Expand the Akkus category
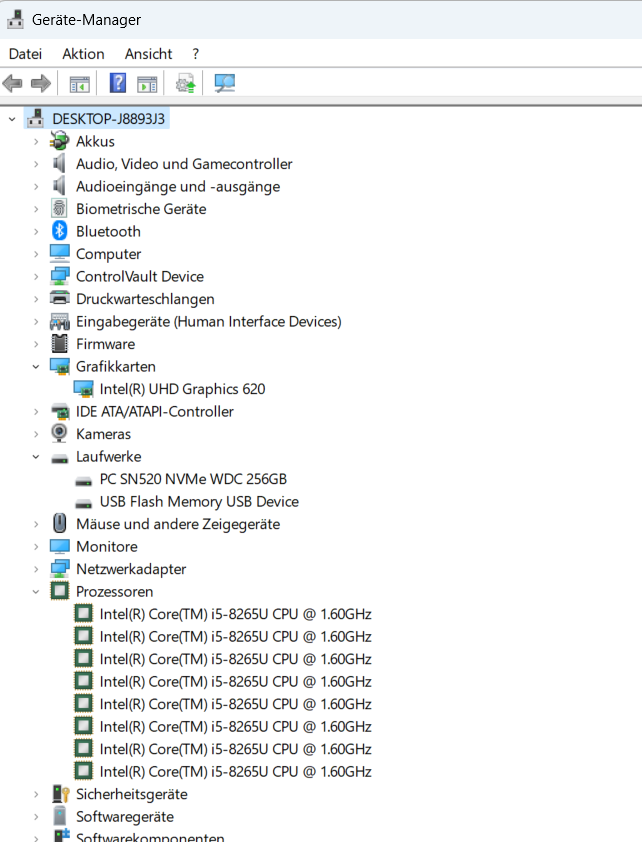Image resolution: width=642 pixels, height=842 pixels. [x=36, y=142]
